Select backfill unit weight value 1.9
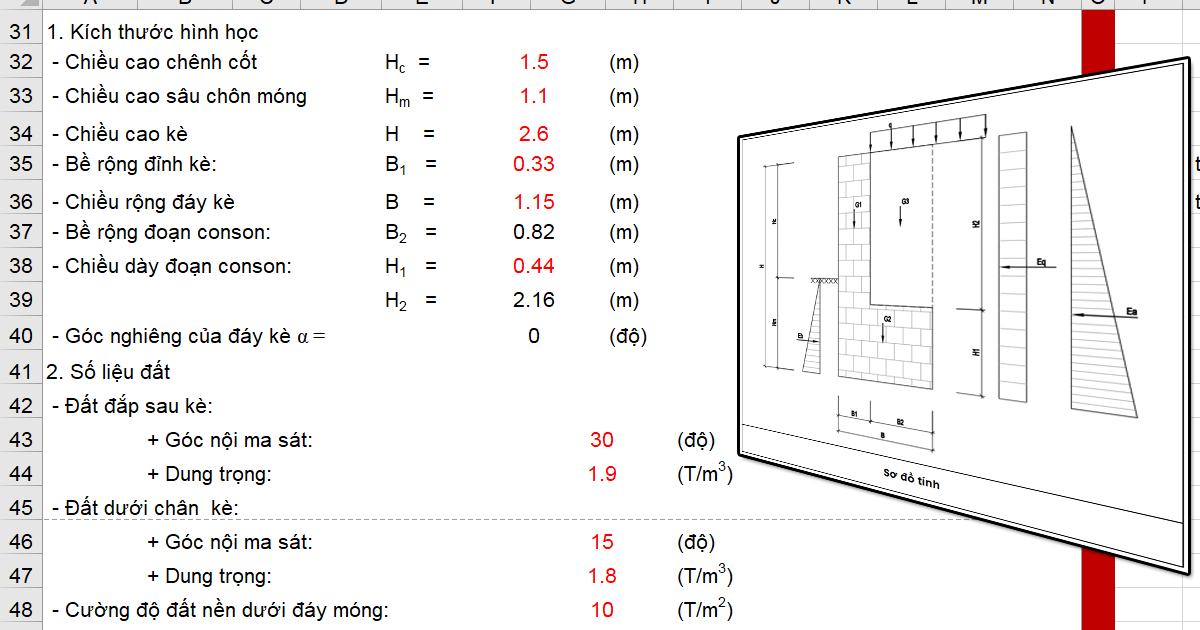This screenshot has height=630, width=1200. click(x=602, y=474)
